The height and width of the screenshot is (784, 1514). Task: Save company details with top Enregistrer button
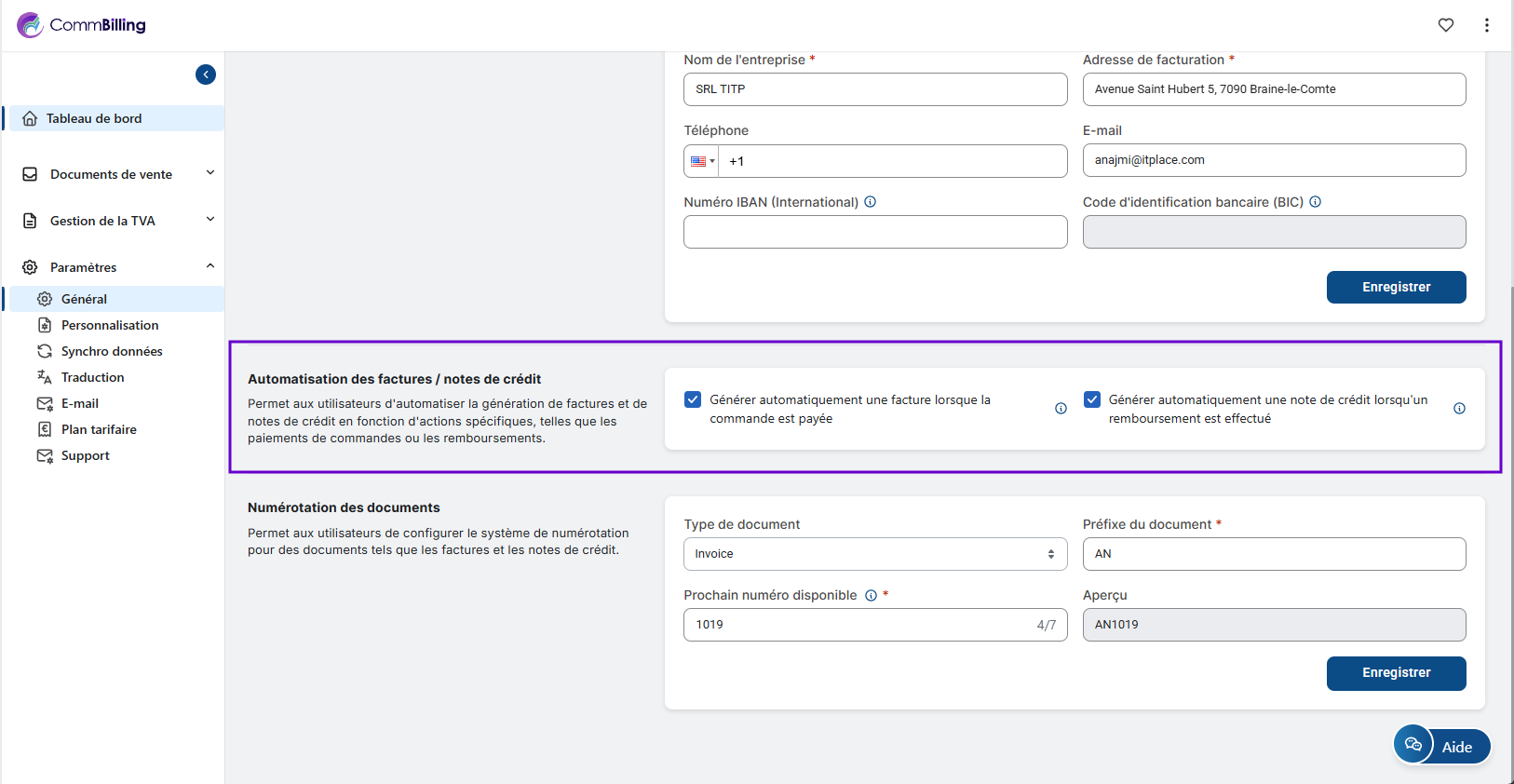pos(1395,287)
